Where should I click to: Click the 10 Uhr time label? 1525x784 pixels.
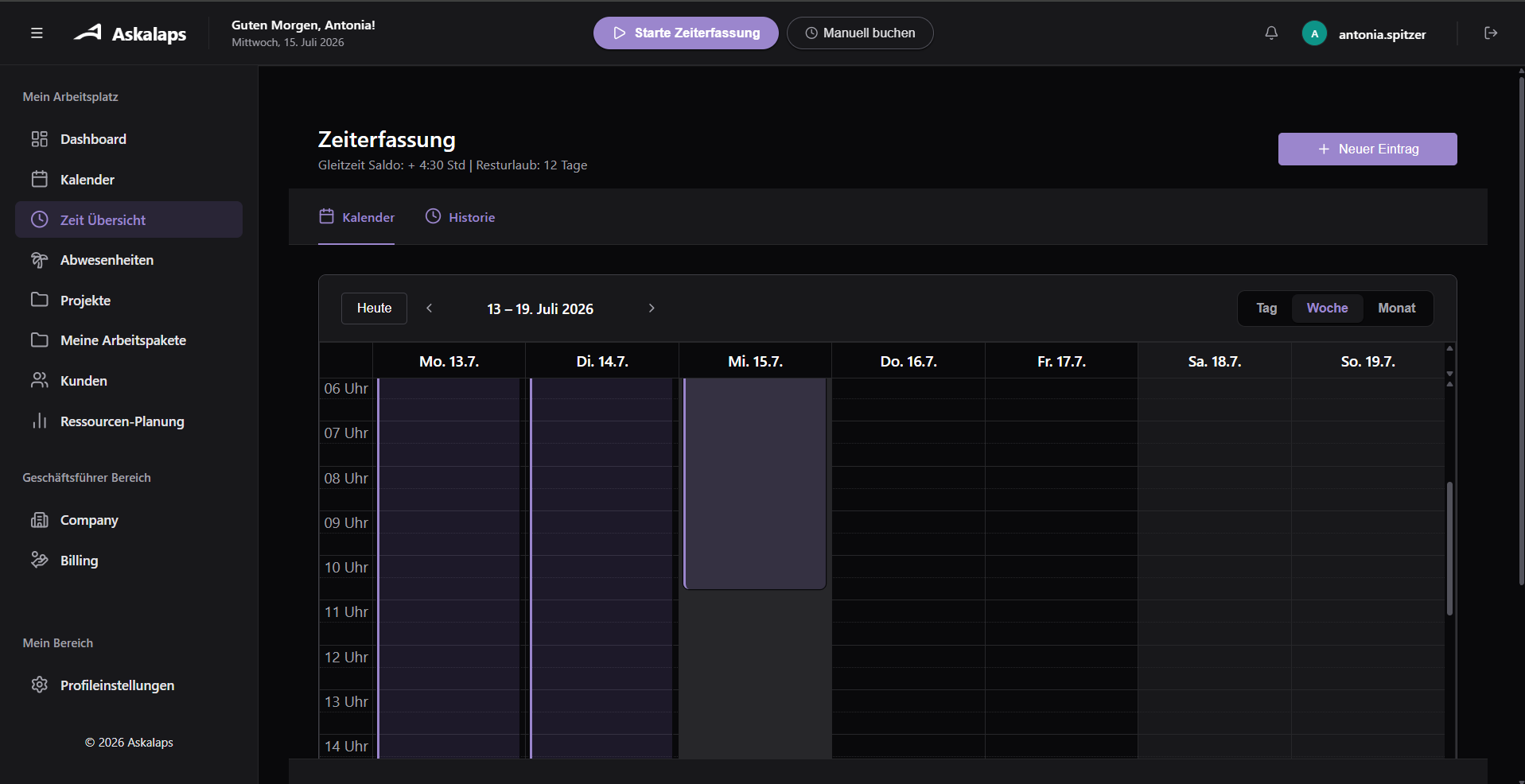(346, 568)
